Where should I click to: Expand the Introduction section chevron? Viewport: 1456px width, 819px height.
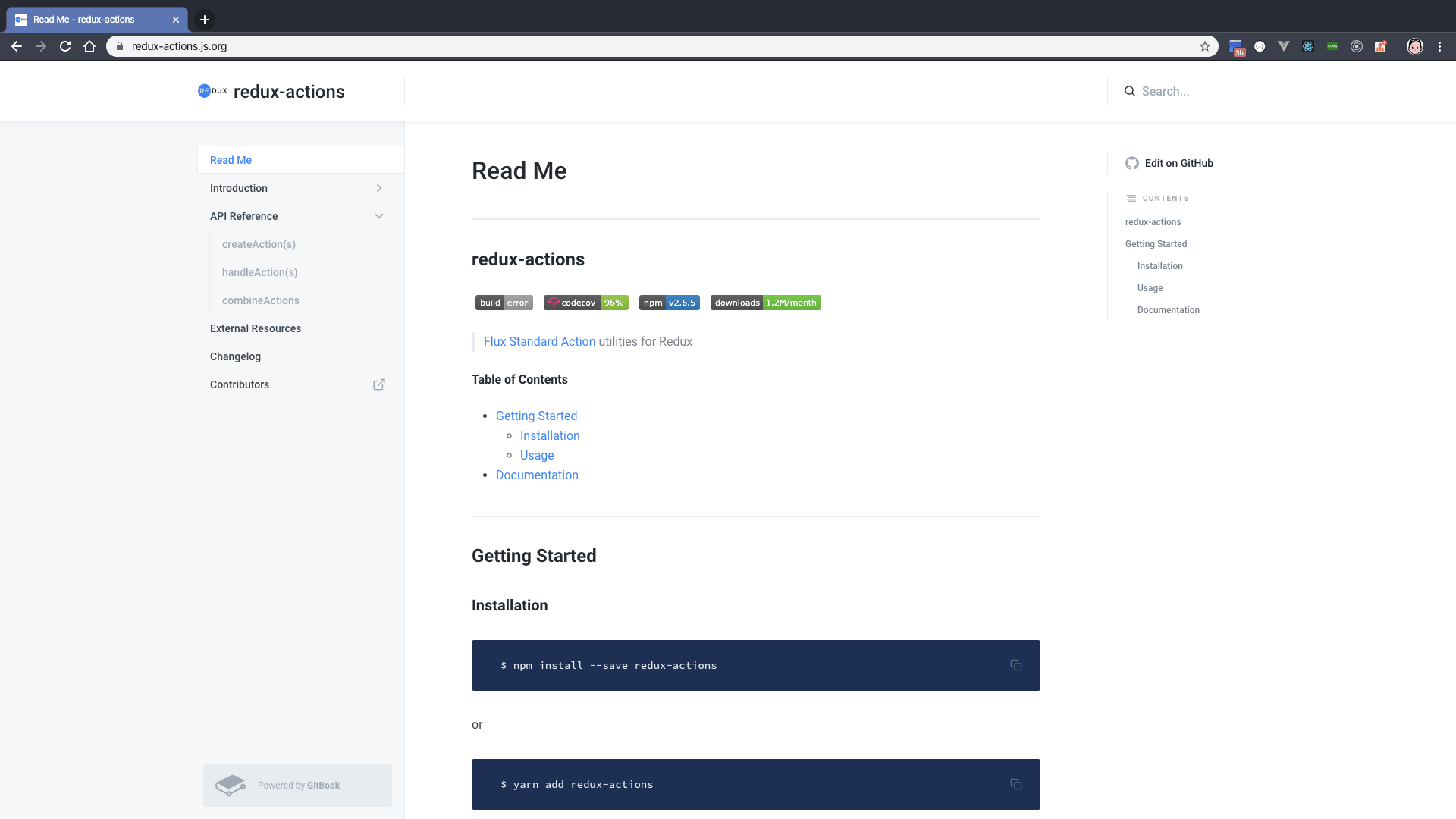point(378,188)
